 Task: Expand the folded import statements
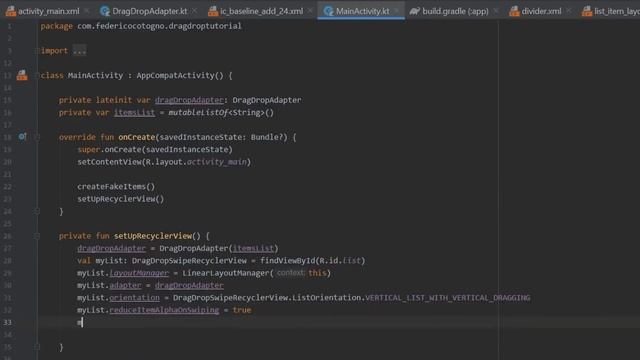click(38, 51)
